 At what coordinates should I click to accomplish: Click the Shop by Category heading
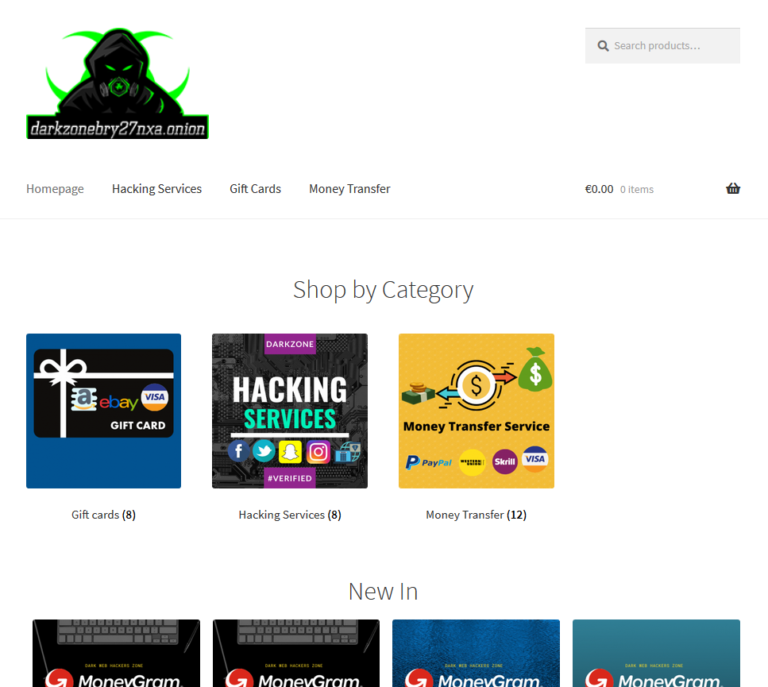coord(383,290)
